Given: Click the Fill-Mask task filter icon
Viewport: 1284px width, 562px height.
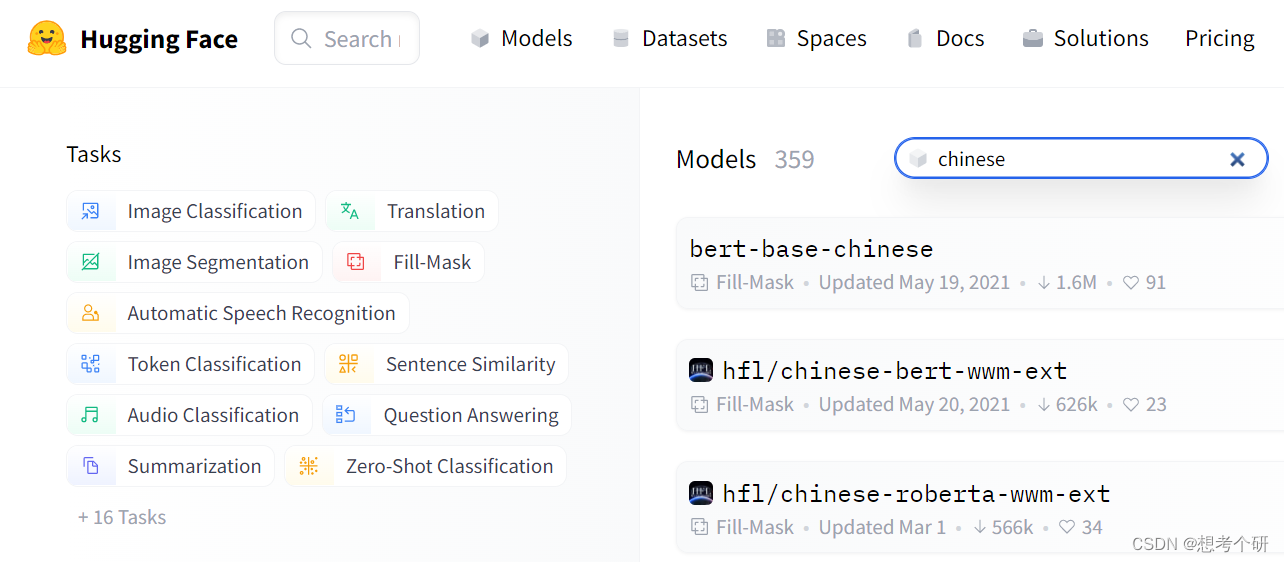Looking at the screenshot, I should click(x=356, y=262).
